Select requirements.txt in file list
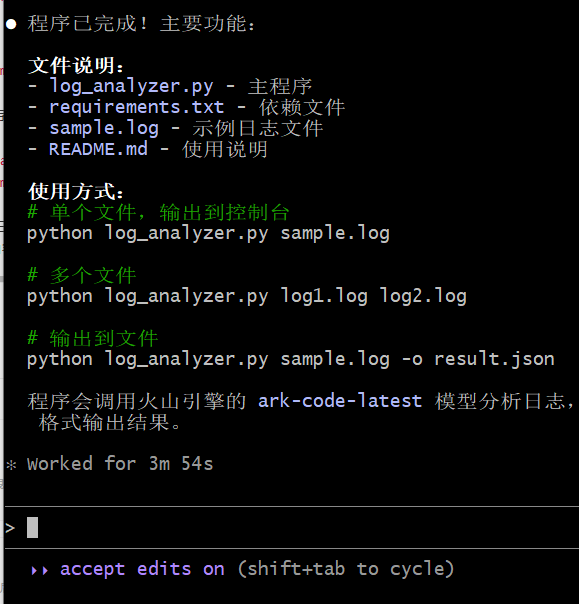 click(136, 107)
